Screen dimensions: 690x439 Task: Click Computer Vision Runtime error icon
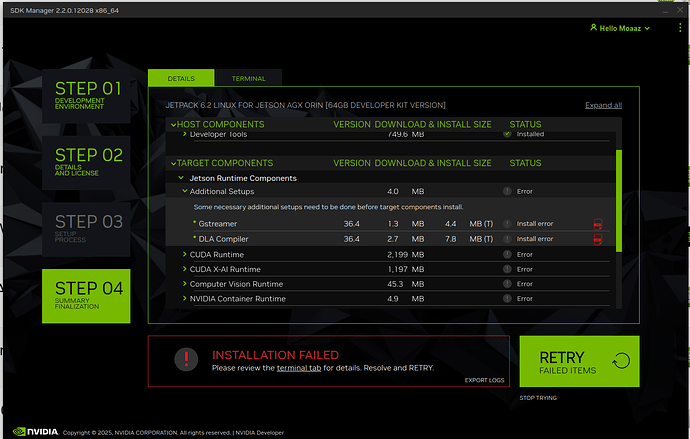[507, 284]
